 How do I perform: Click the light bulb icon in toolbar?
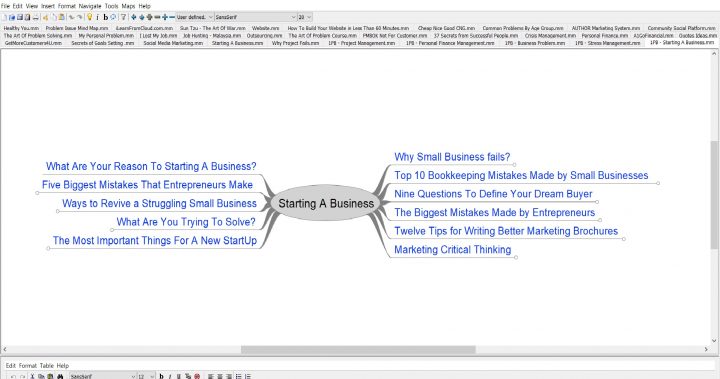(x=90, y=17)
